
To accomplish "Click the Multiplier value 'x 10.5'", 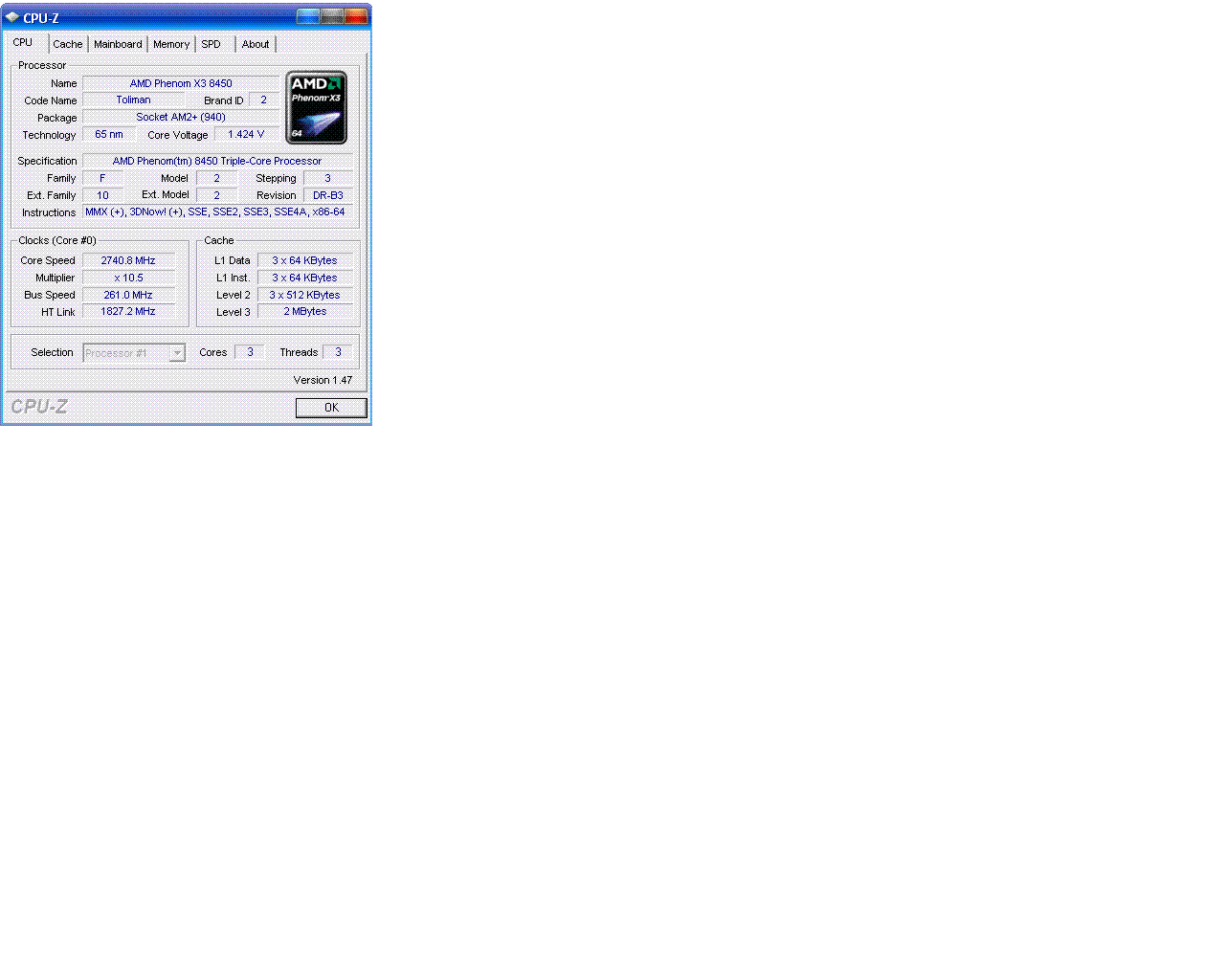I will tap(128, 278).
